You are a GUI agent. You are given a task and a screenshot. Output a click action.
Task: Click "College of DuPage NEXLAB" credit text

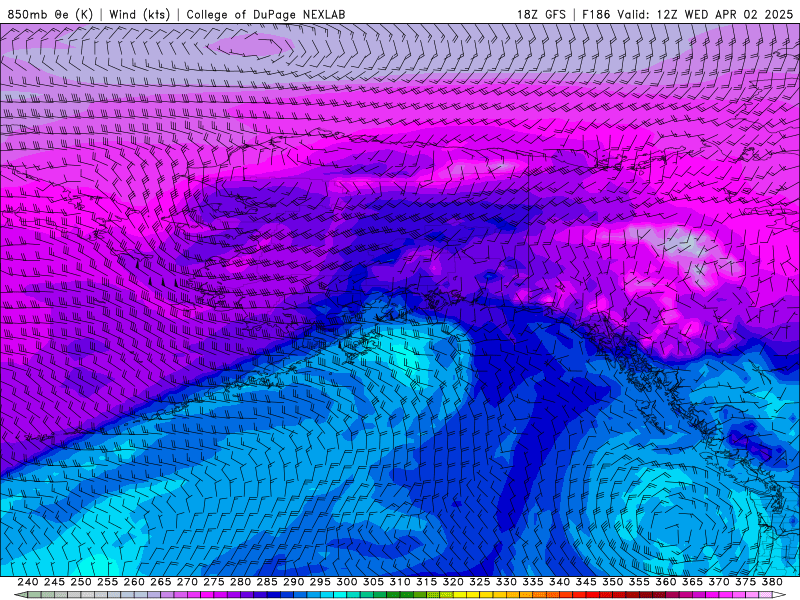[x=266, y=14]
